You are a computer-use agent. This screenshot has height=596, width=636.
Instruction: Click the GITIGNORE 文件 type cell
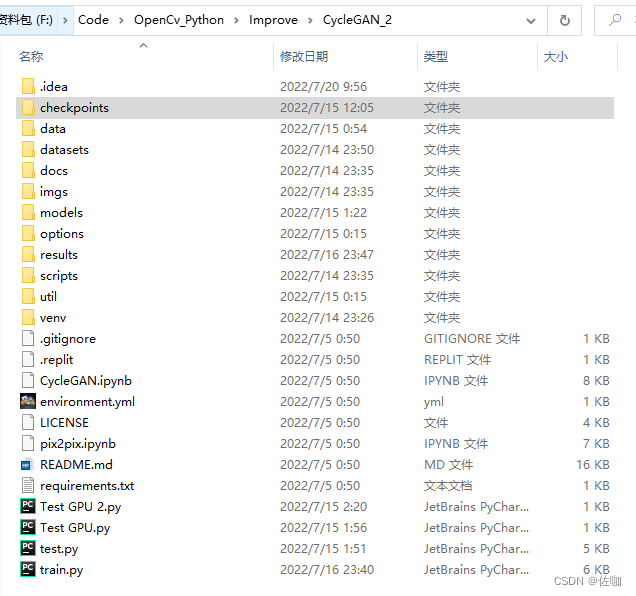(472, 338)
